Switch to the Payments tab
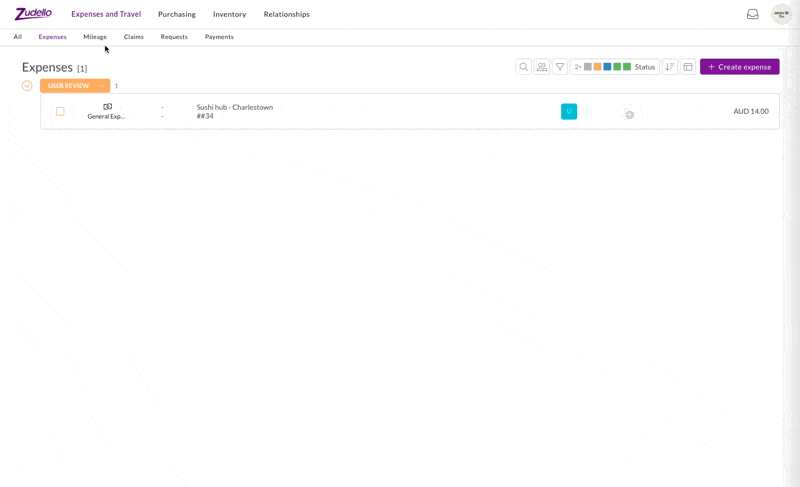Image resolution: width=800 pixels, height=487 pixels. coord(219,37)
